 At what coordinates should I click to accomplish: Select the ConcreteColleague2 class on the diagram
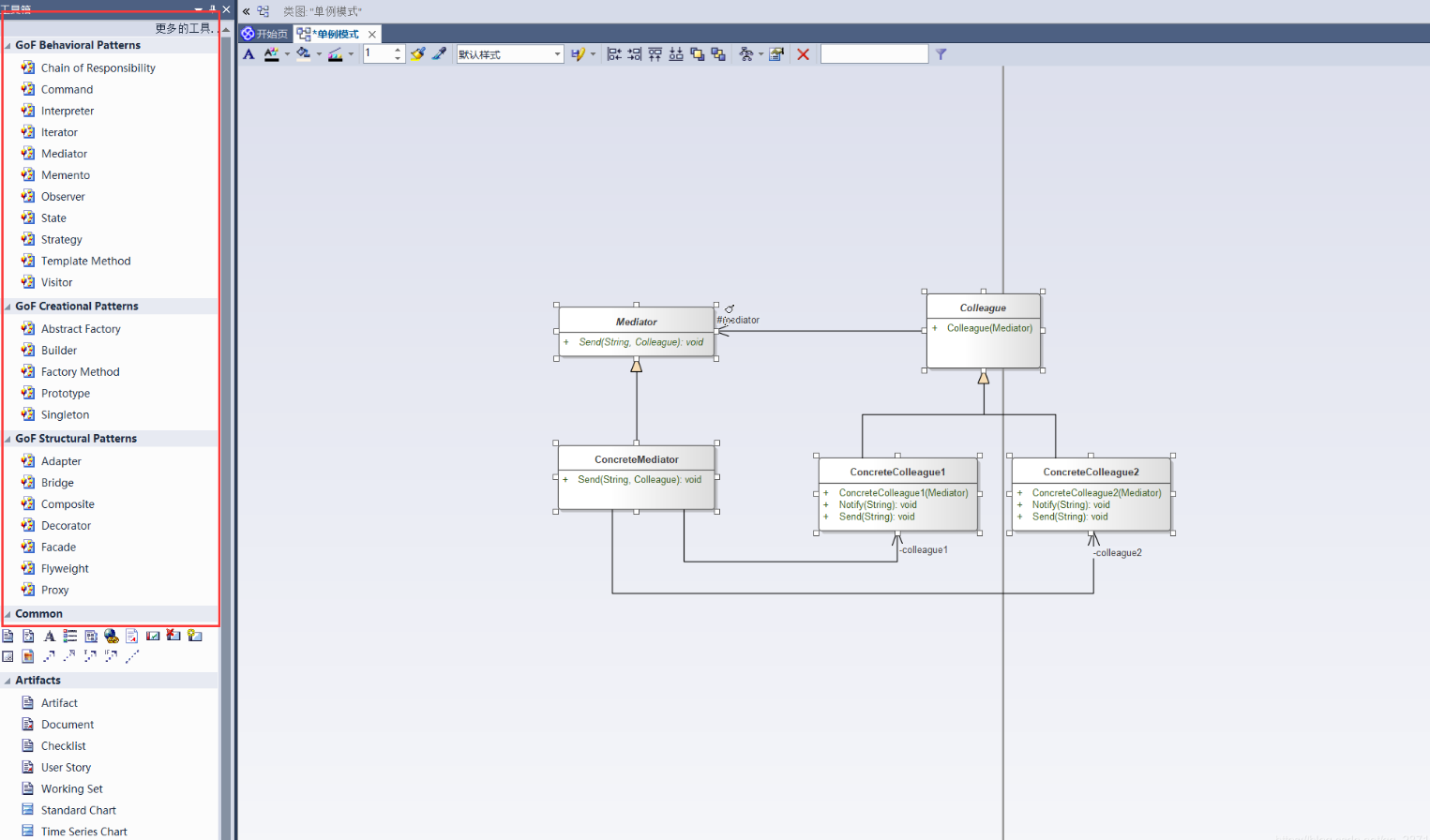coord(1091,494)
